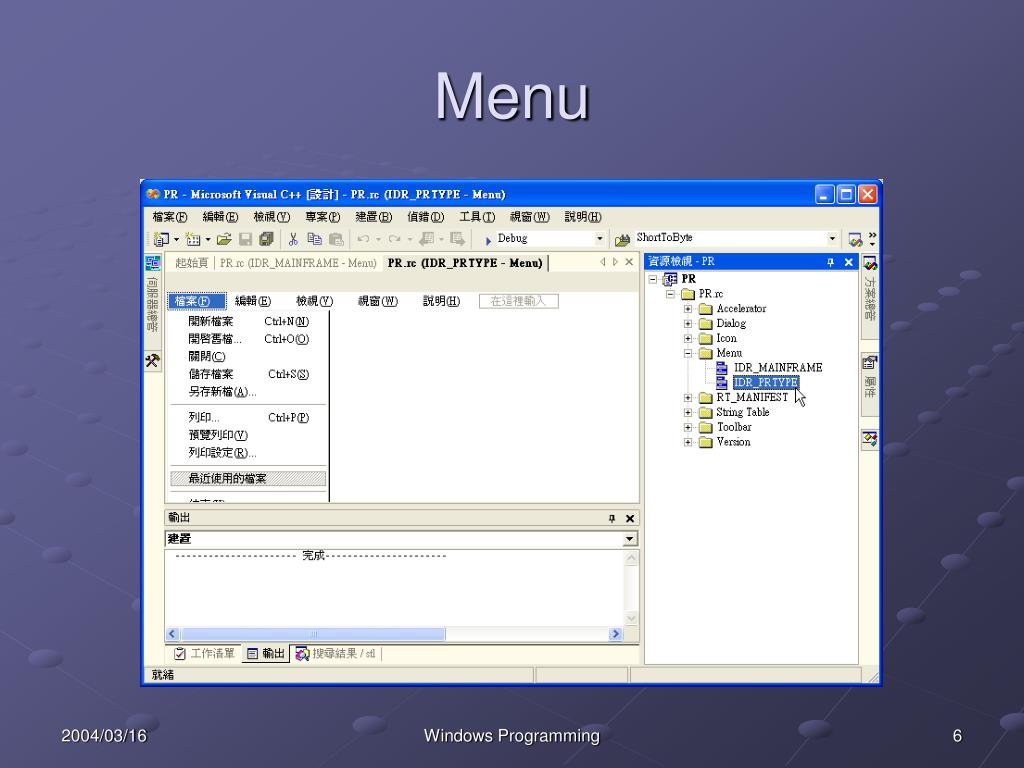The height and width of the screenshot is (768, 1024).
Task: Click the bottom class view icon on right sidebar
Action: [x=869, y=440]
